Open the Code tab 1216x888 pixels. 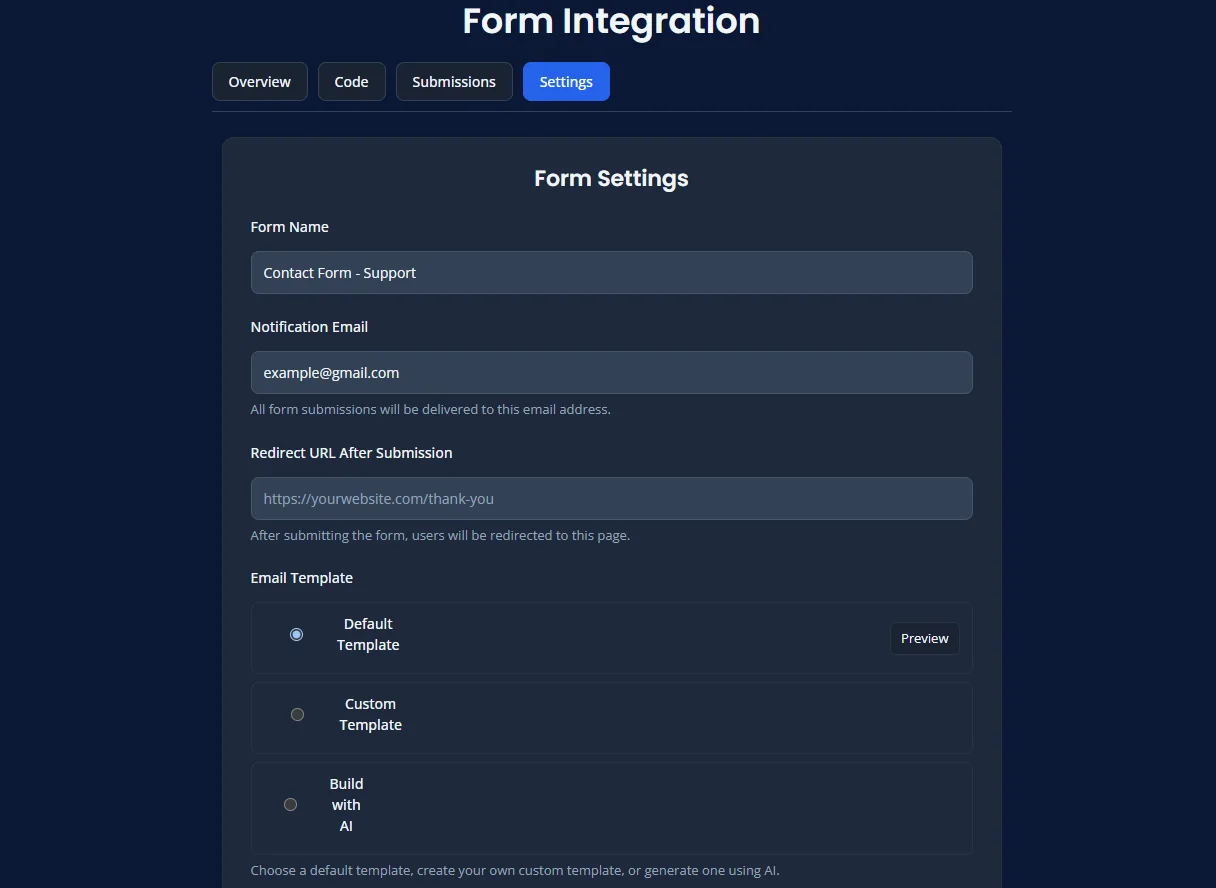point(351,81)
